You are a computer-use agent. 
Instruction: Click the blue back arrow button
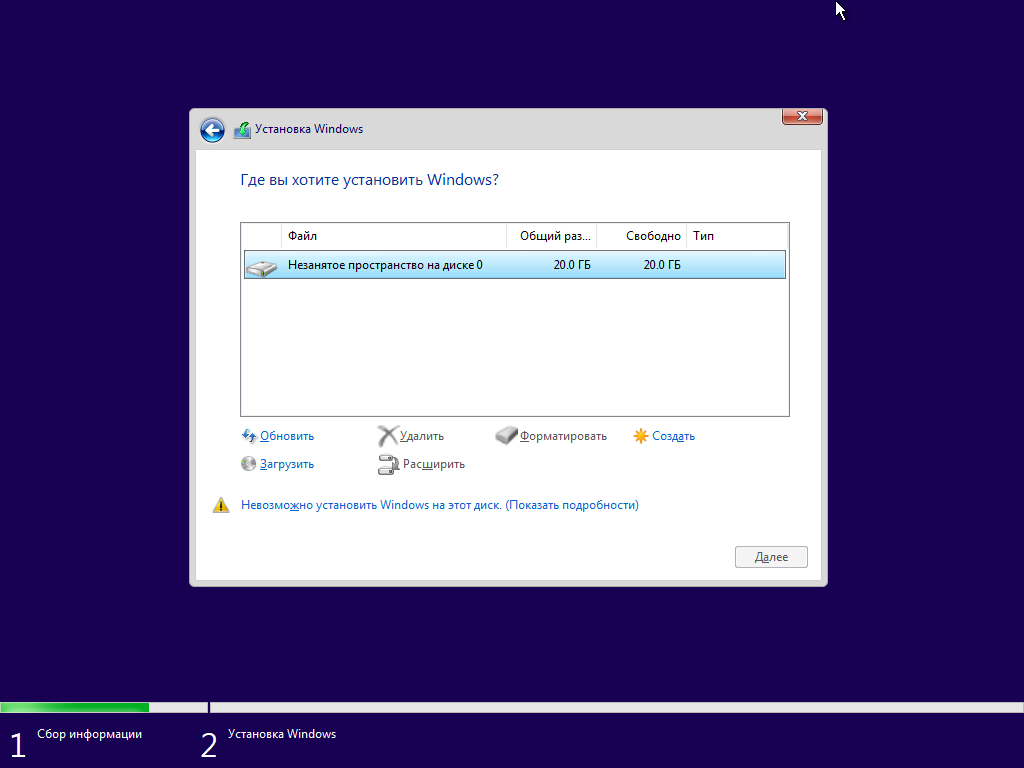pos(212,130)
